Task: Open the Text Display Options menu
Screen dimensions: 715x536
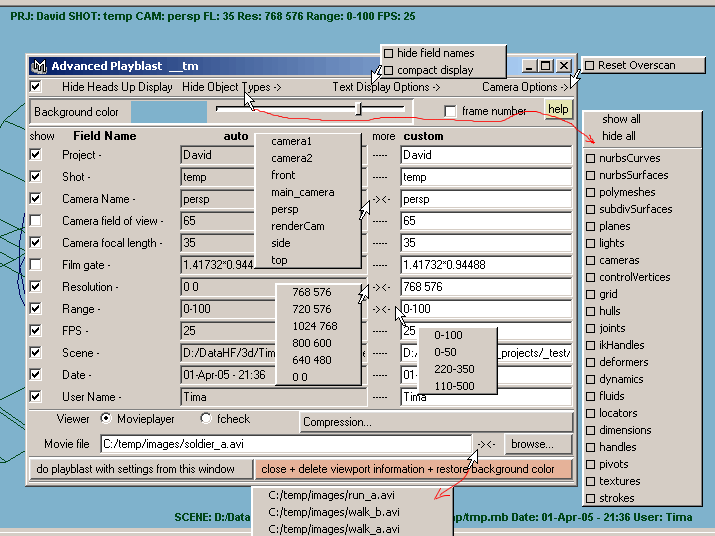Action: pos(386,87)
